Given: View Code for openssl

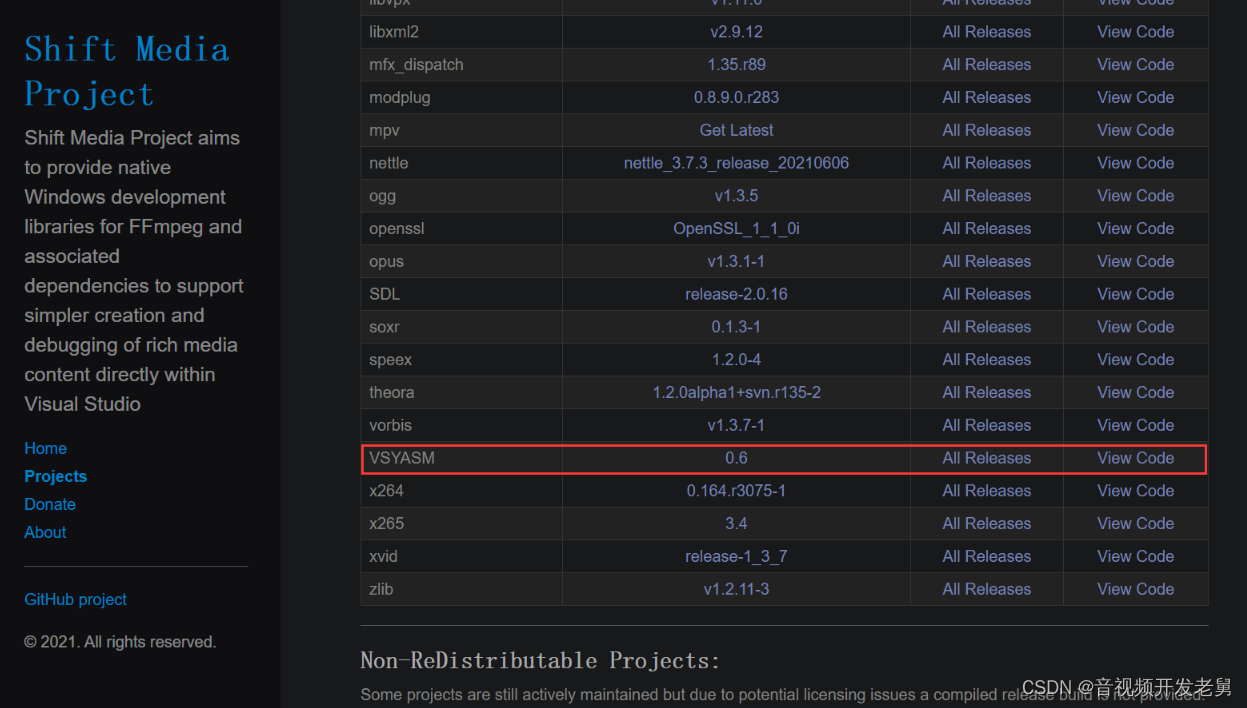Looking at the screenshot, I should tap(1136, 229).
